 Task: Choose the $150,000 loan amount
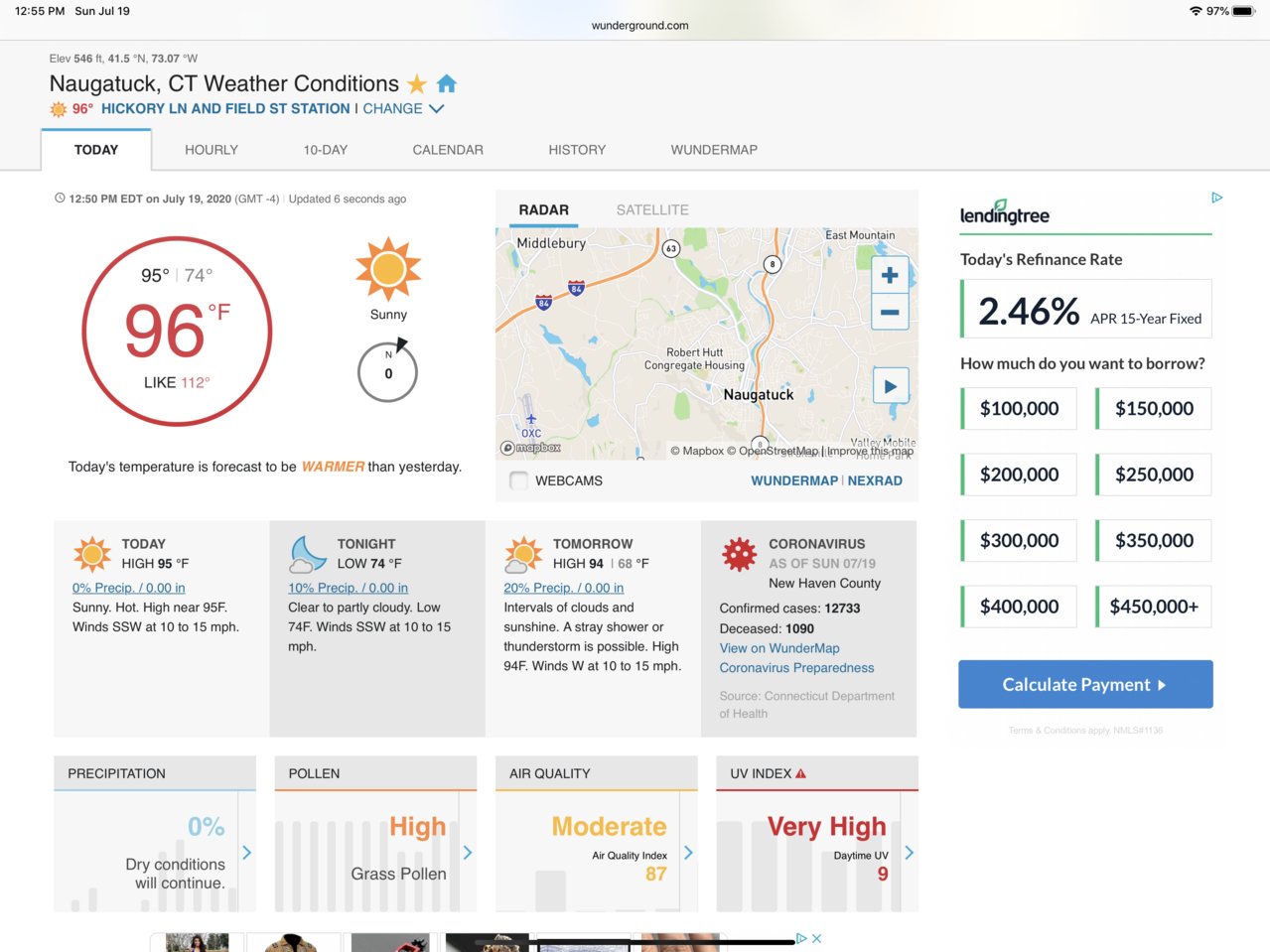click(1154, 408)
